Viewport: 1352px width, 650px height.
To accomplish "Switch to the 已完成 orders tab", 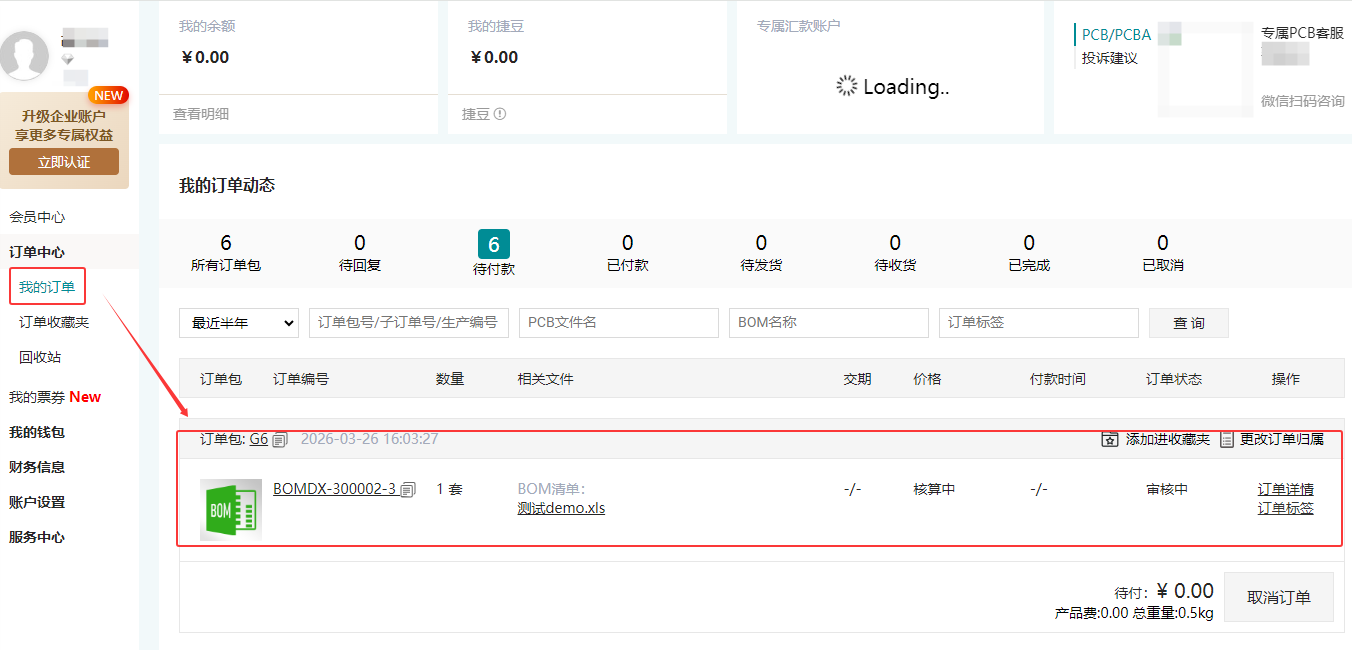I will [1028, 253].
